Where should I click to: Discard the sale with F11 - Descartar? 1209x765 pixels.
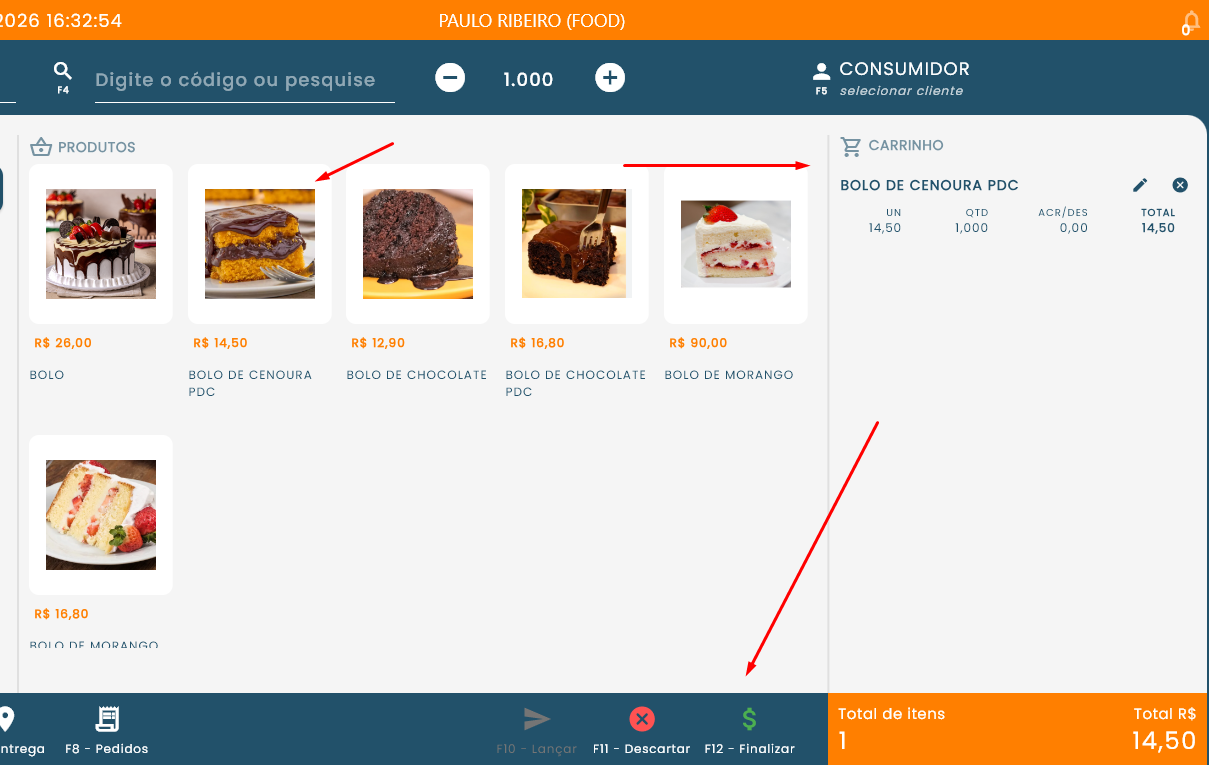click(x=641, y=720)
